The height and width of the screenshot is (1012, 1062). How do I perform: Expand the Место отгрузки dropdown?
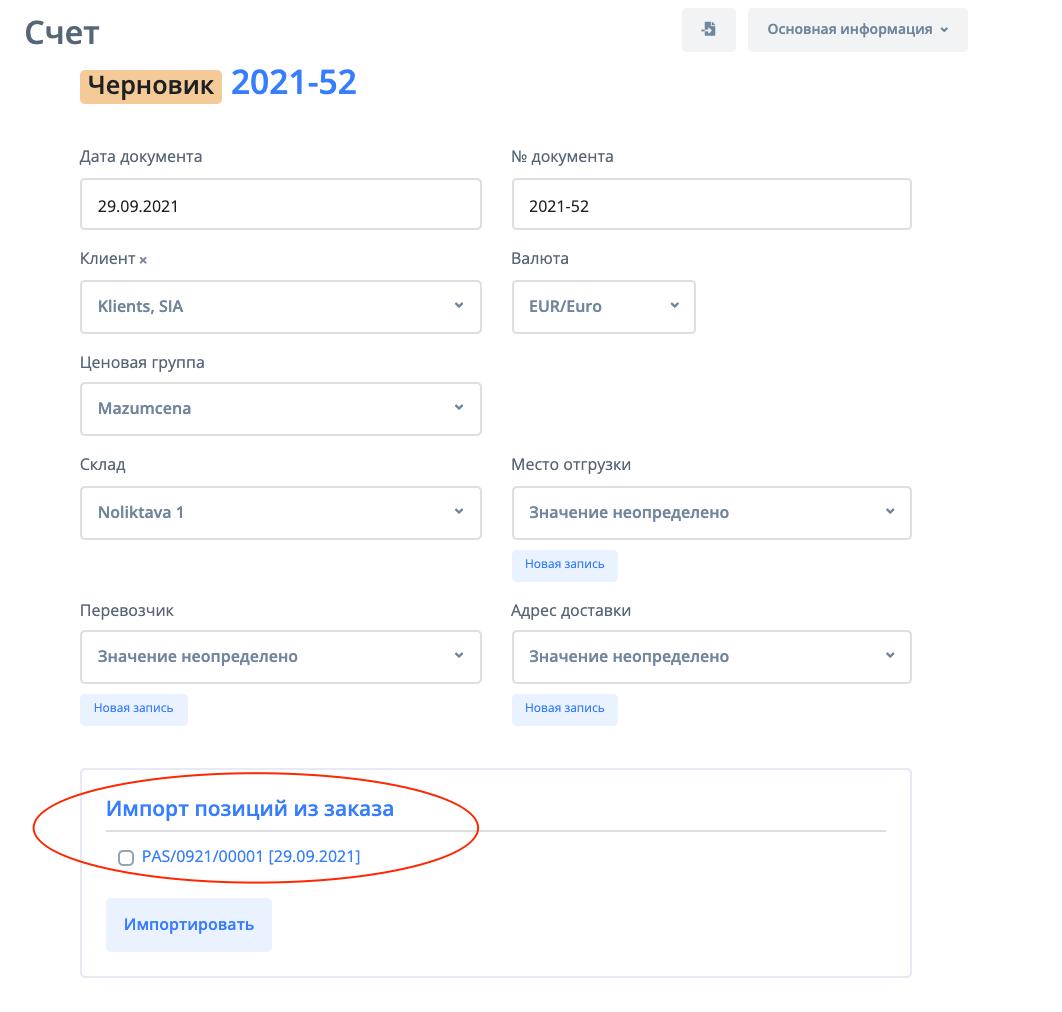click(x=711, y=513)
